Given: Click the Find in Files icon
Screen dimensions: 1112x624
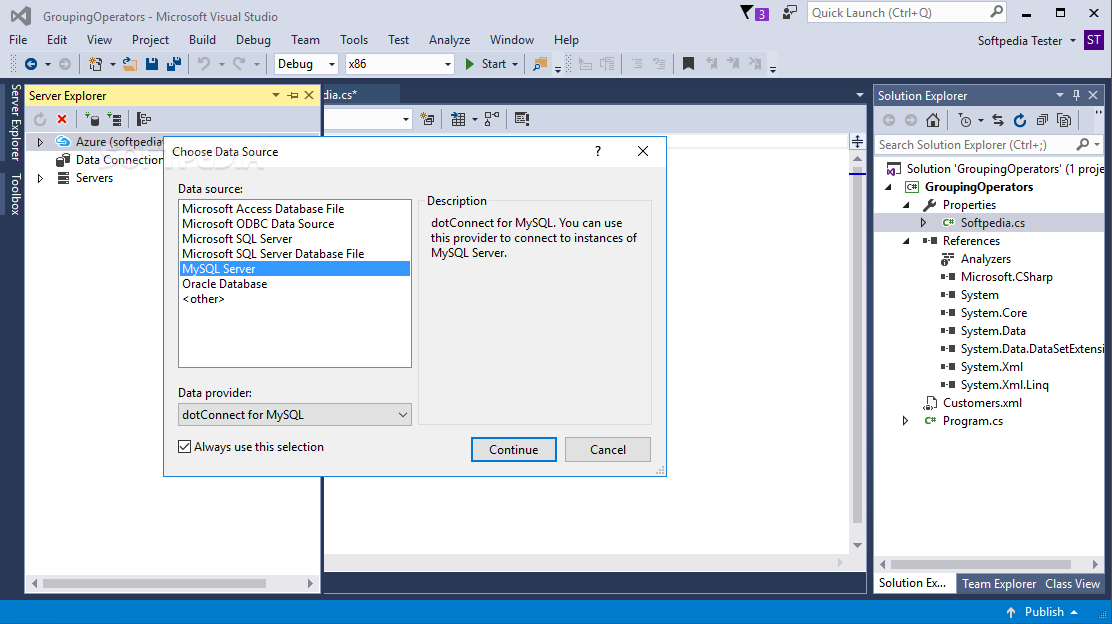Looking at the screenshot, I should (540, 64).
